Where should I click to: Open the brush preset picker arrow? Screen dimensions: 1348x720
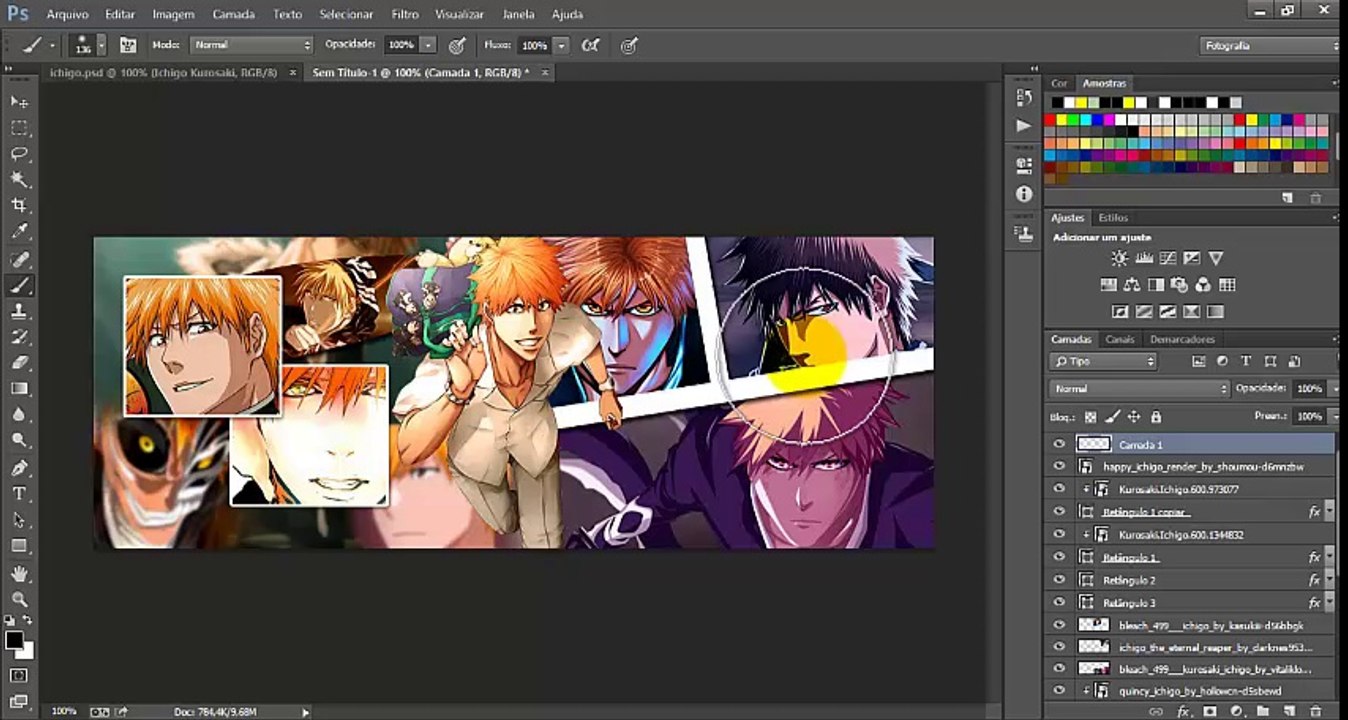point(101,45)
